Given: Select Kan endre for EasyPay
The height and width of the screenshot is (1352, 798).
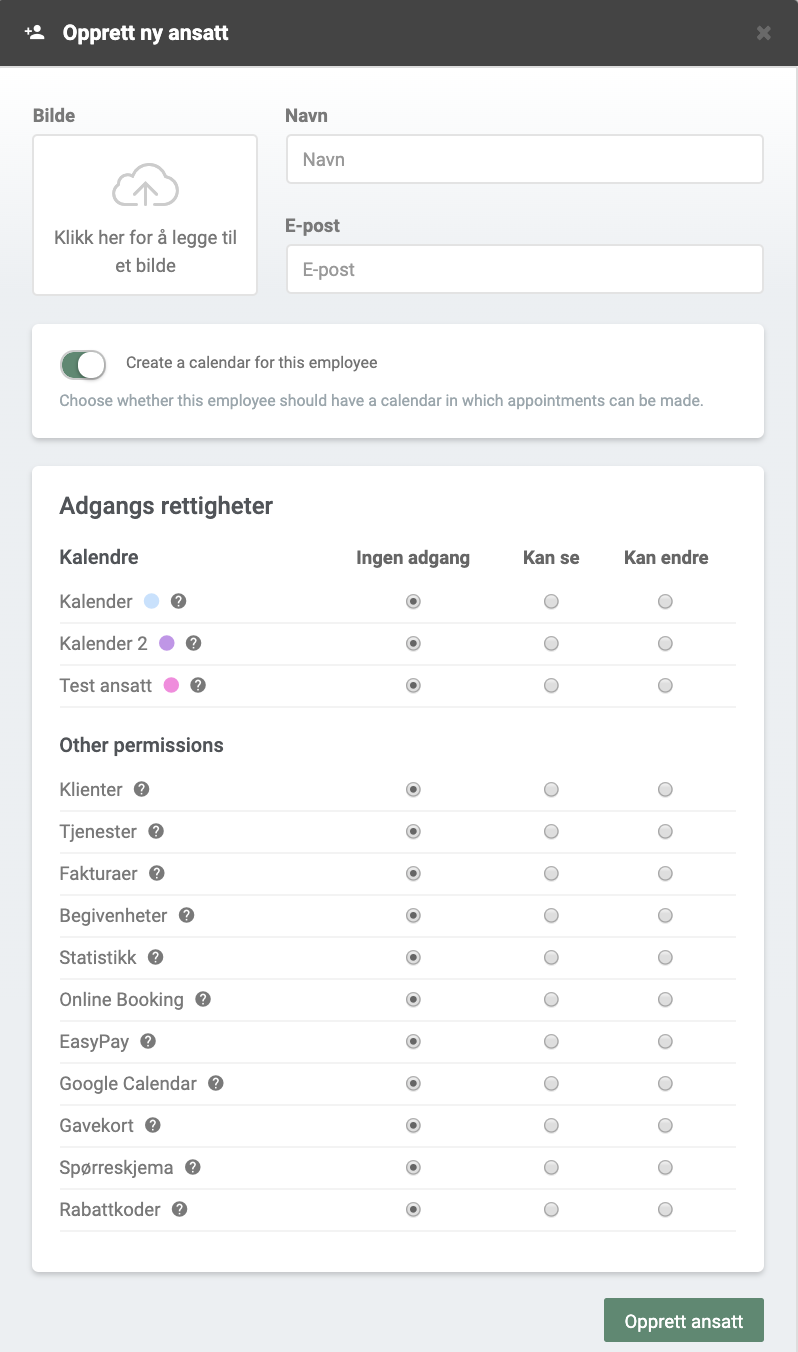Looking at the screenshot, I should 665,1041.
